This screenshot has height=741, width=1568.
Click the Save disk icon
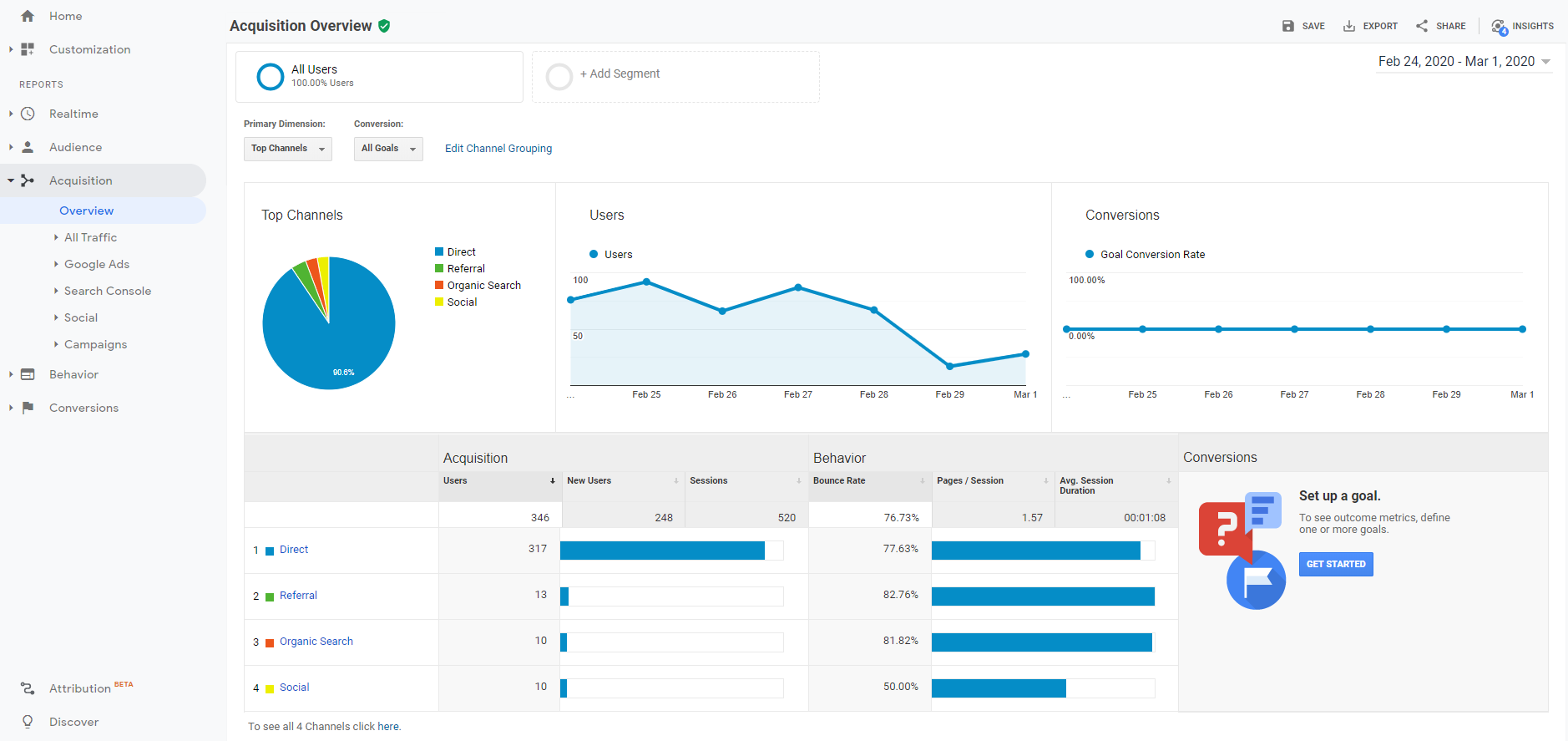point(1288,26)
